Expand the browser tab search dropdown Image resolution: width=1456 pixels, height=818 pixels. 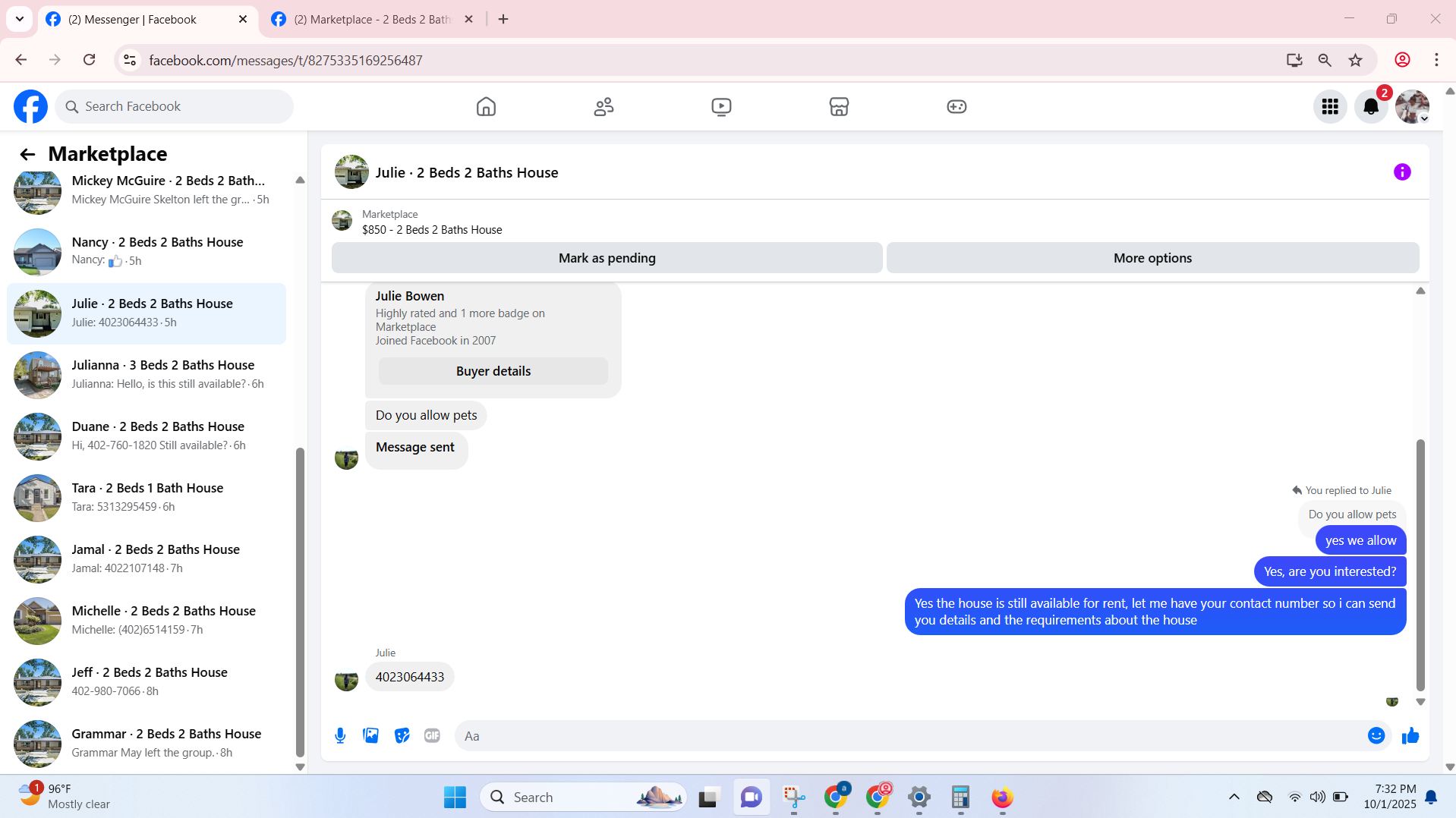click(x=20, y=19)
